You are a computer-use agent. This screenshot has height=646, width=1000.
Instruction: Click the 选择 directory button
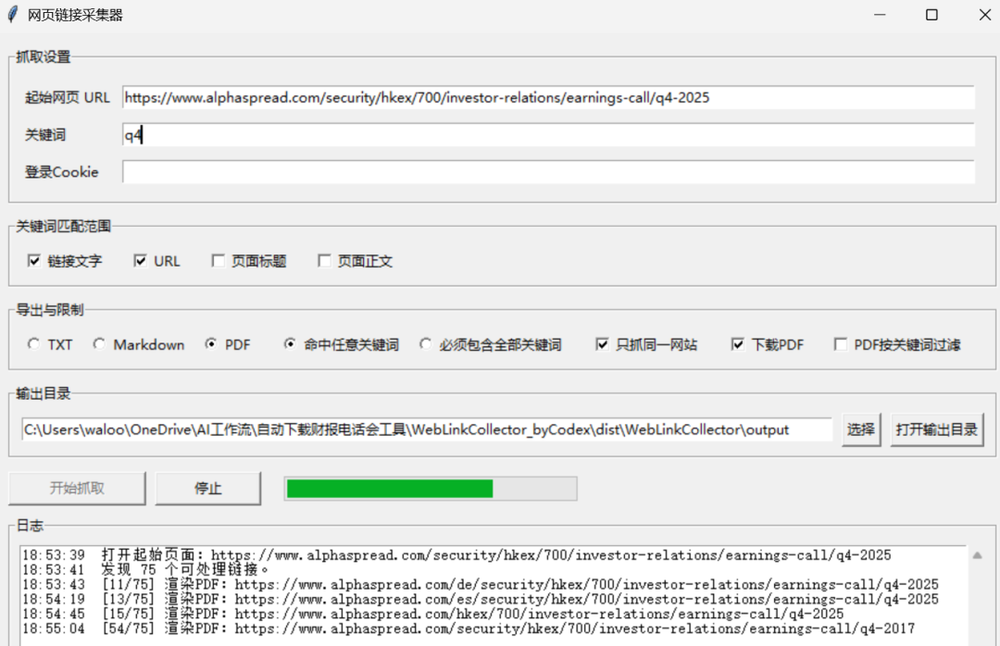861,430
